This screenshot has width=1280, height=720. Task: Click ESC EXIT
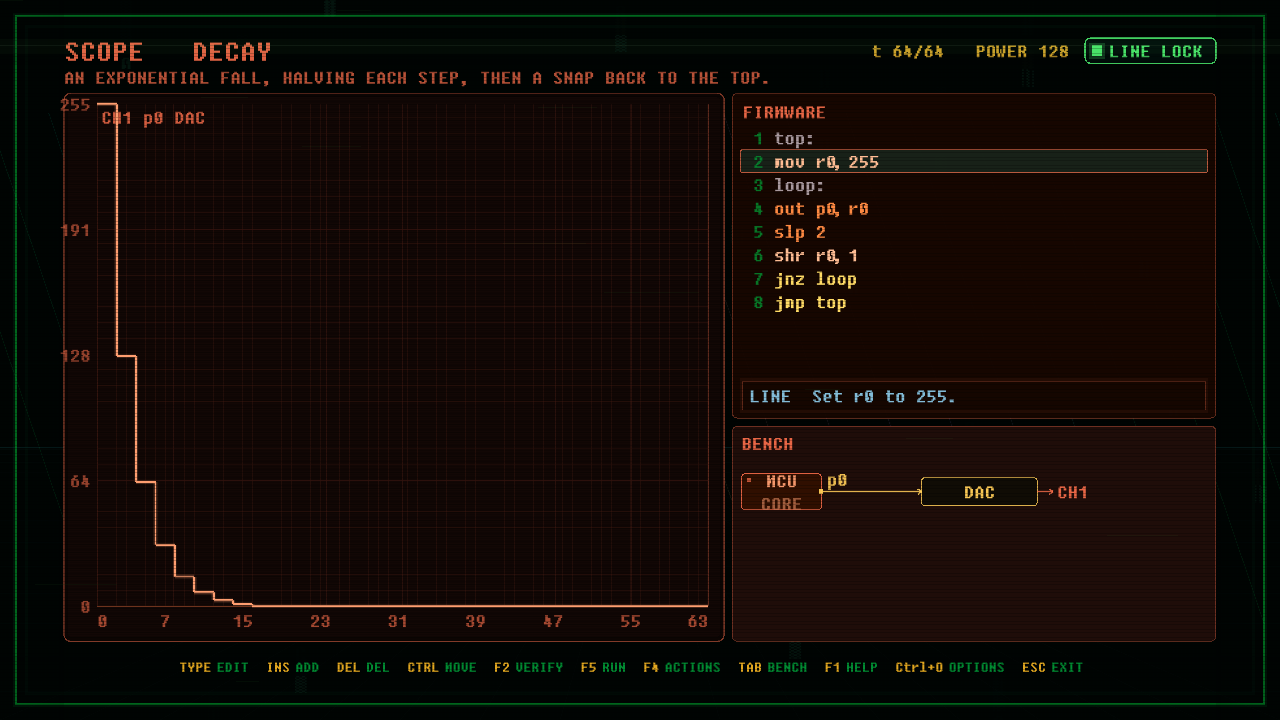coord(1052,667)
